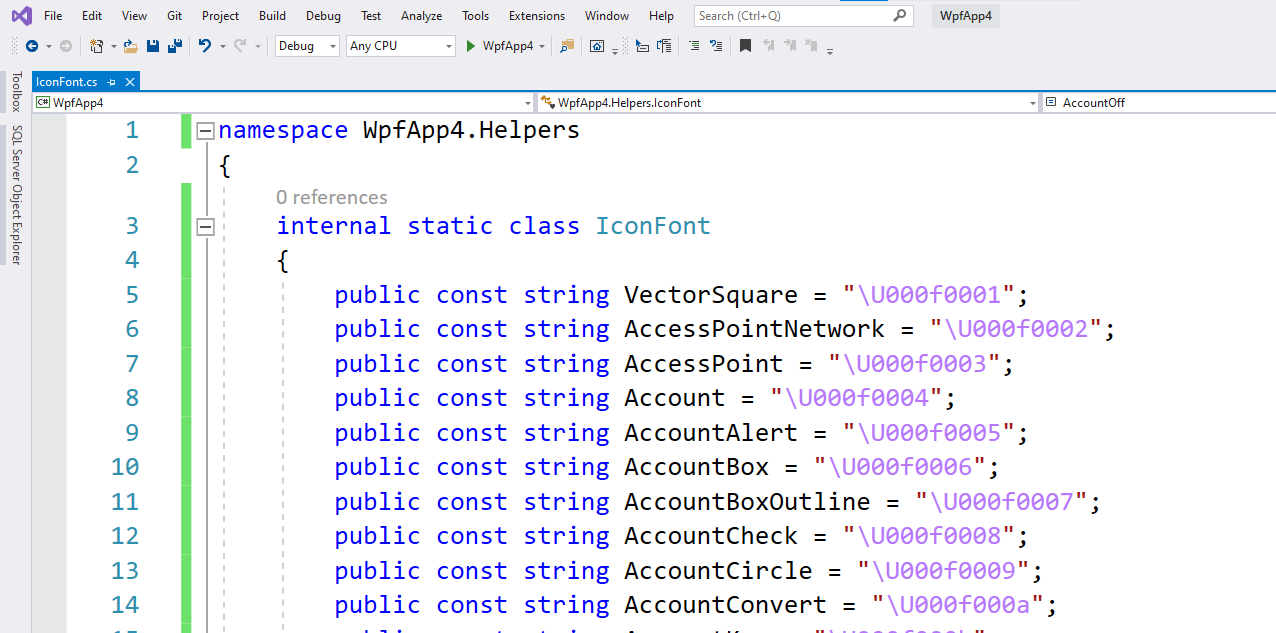Viewport: 1276px width, 633px height.
Task: Click the decrease indent icon
Action: 642,46
